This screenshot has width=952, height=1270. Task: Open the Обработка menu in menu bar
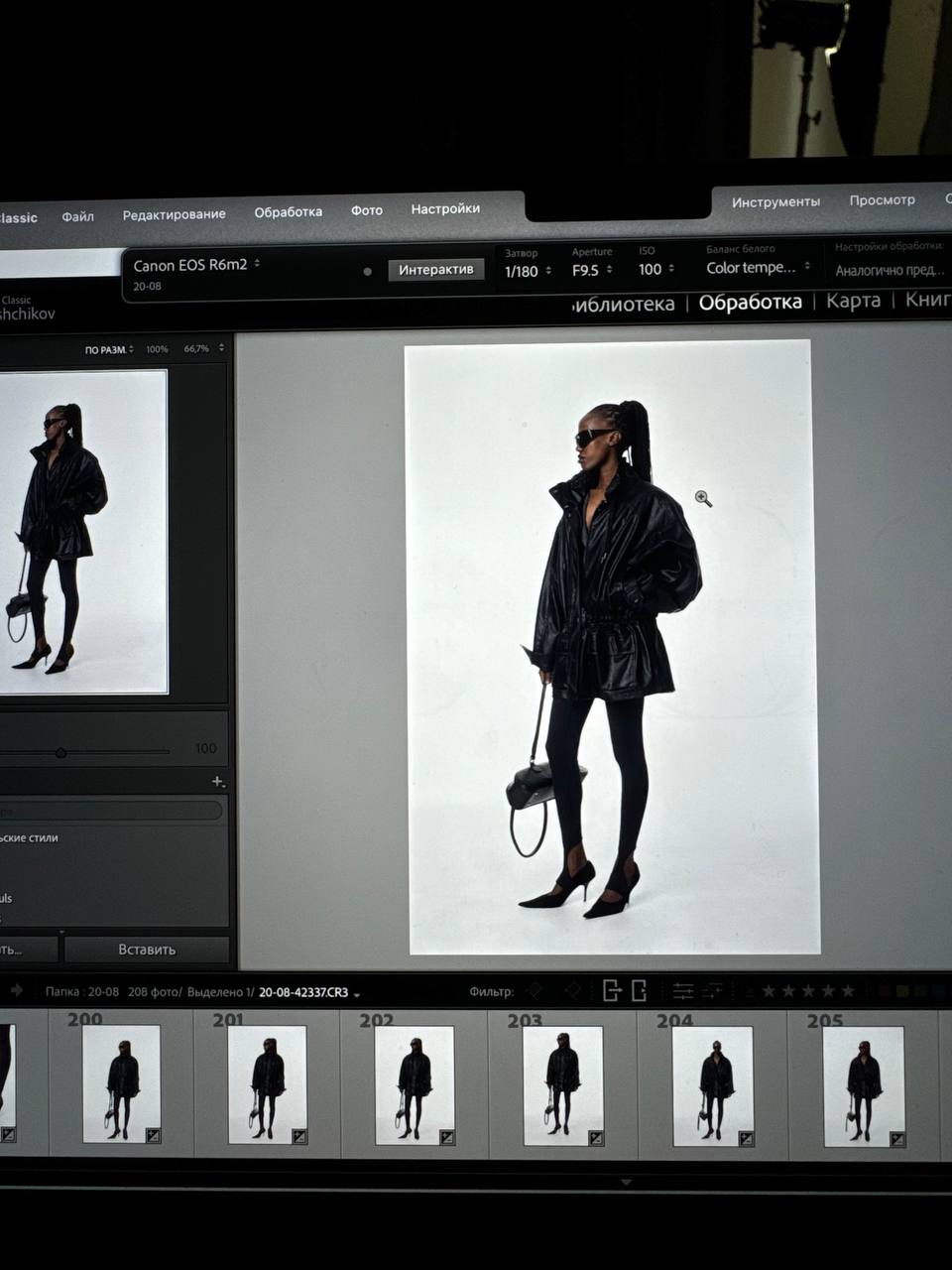[x=288, y=211]
